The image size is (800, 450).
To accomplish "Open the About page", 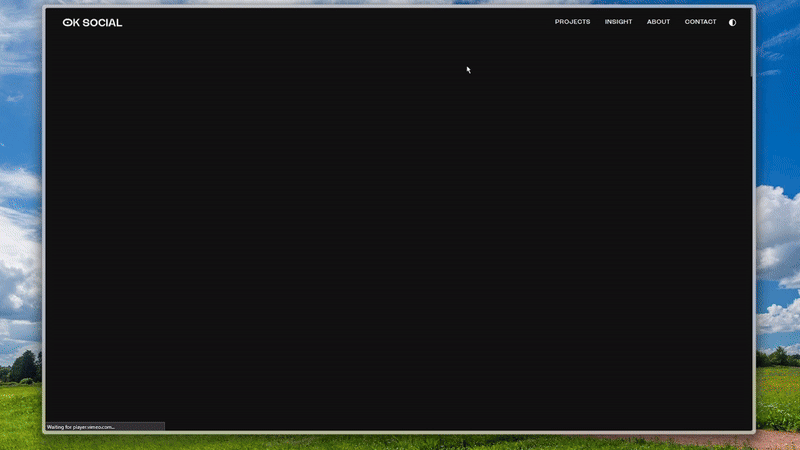I will pos(658,22).
